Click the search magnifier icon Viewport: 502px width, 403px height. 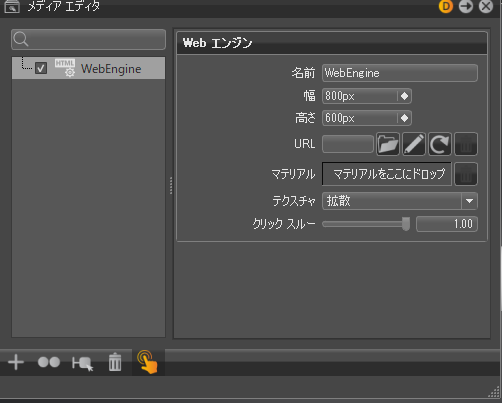click(21, 39)
